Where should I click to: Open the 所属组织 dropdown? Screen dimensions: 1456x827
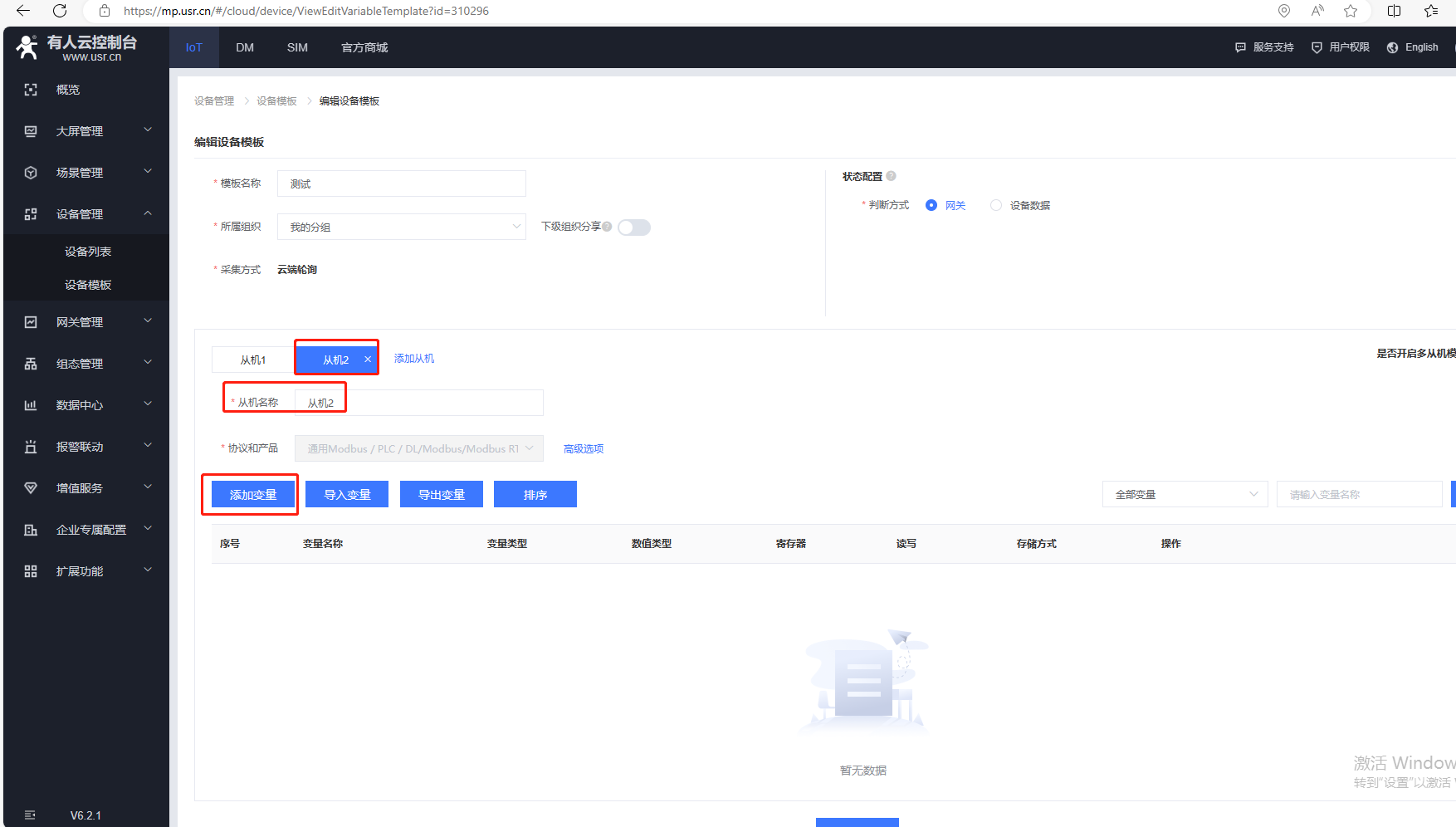(x=402, y=227)
